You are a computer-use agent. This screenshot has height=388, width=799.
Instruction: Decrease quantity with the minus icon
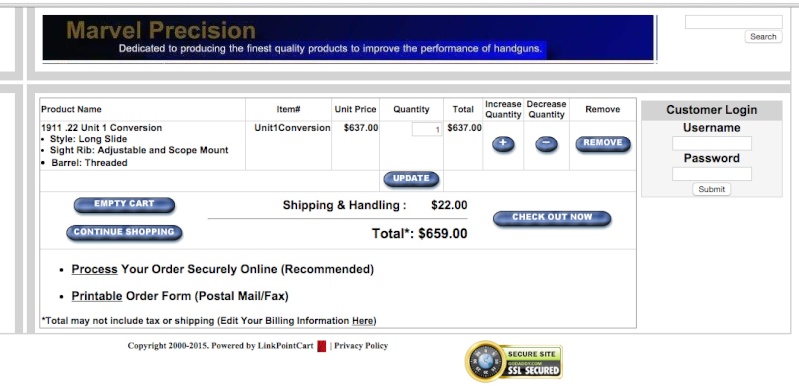(546, 144)
